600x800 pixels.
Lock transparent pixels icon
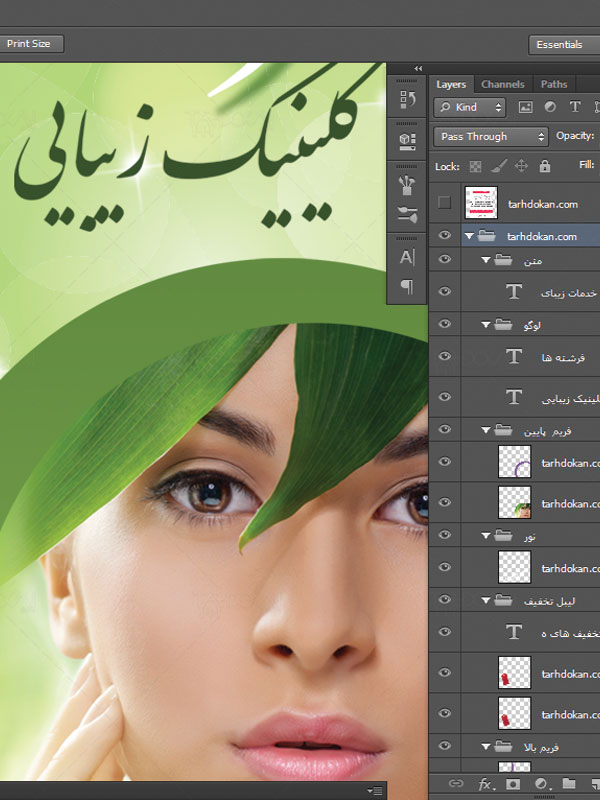click(x=475, y=166)
